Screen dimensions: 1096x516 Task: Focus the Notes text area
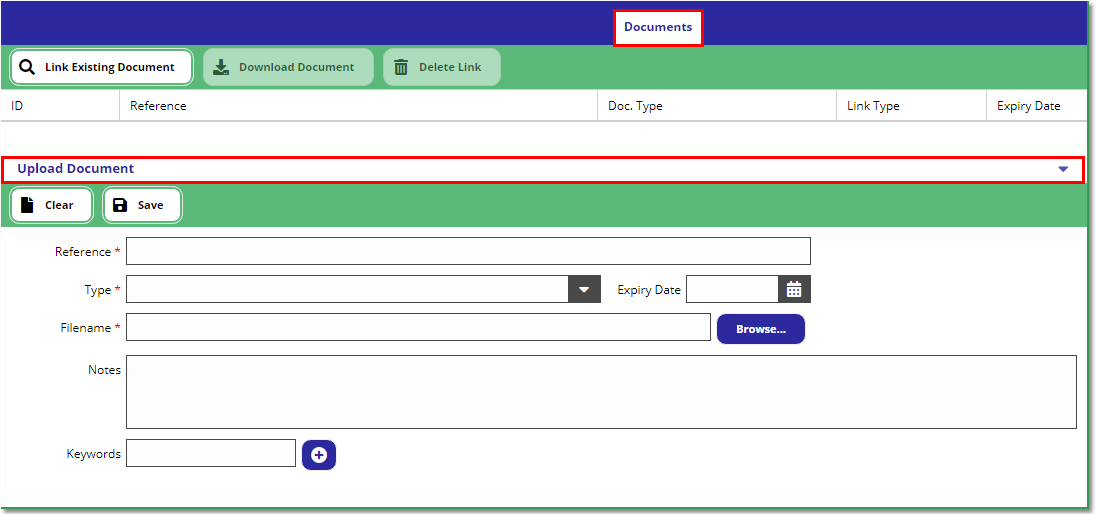[x=601, y=392]
